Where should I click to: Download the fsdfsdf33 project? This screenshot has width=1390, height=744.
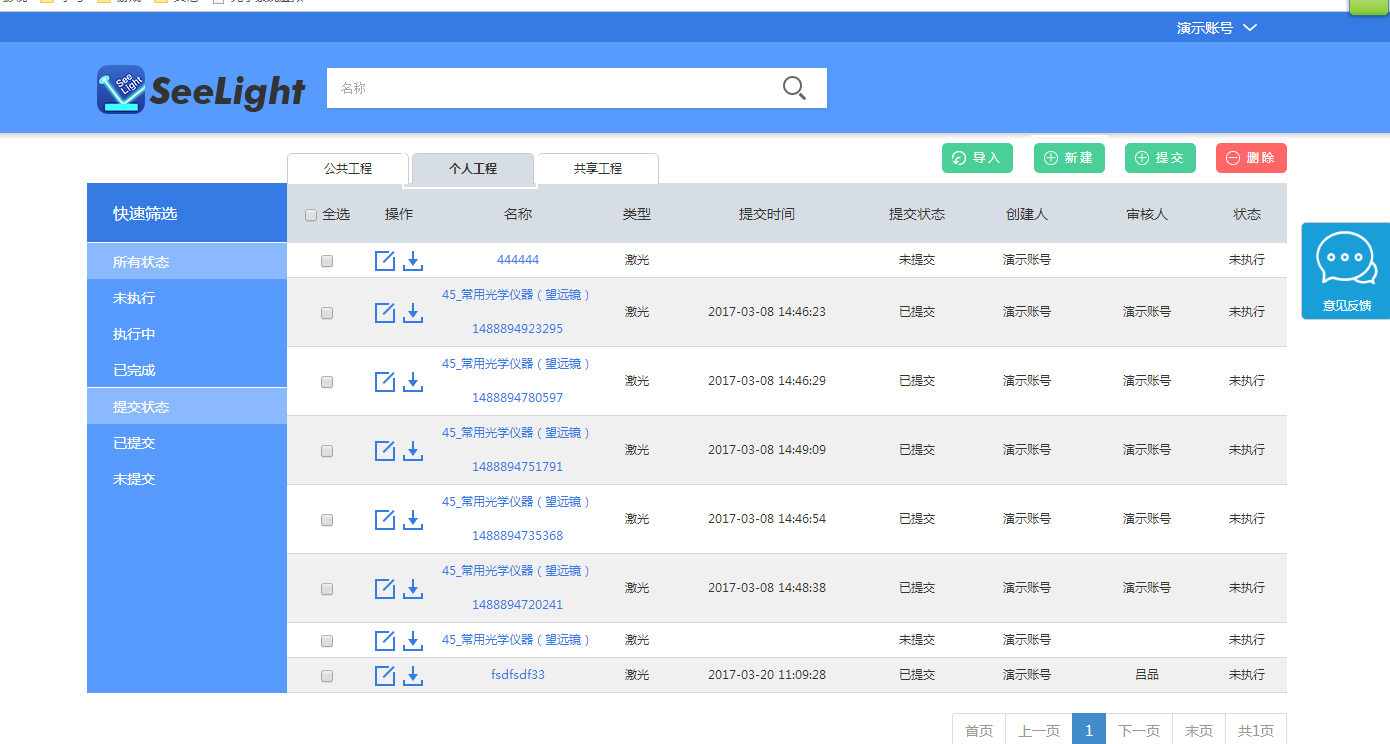413,676
